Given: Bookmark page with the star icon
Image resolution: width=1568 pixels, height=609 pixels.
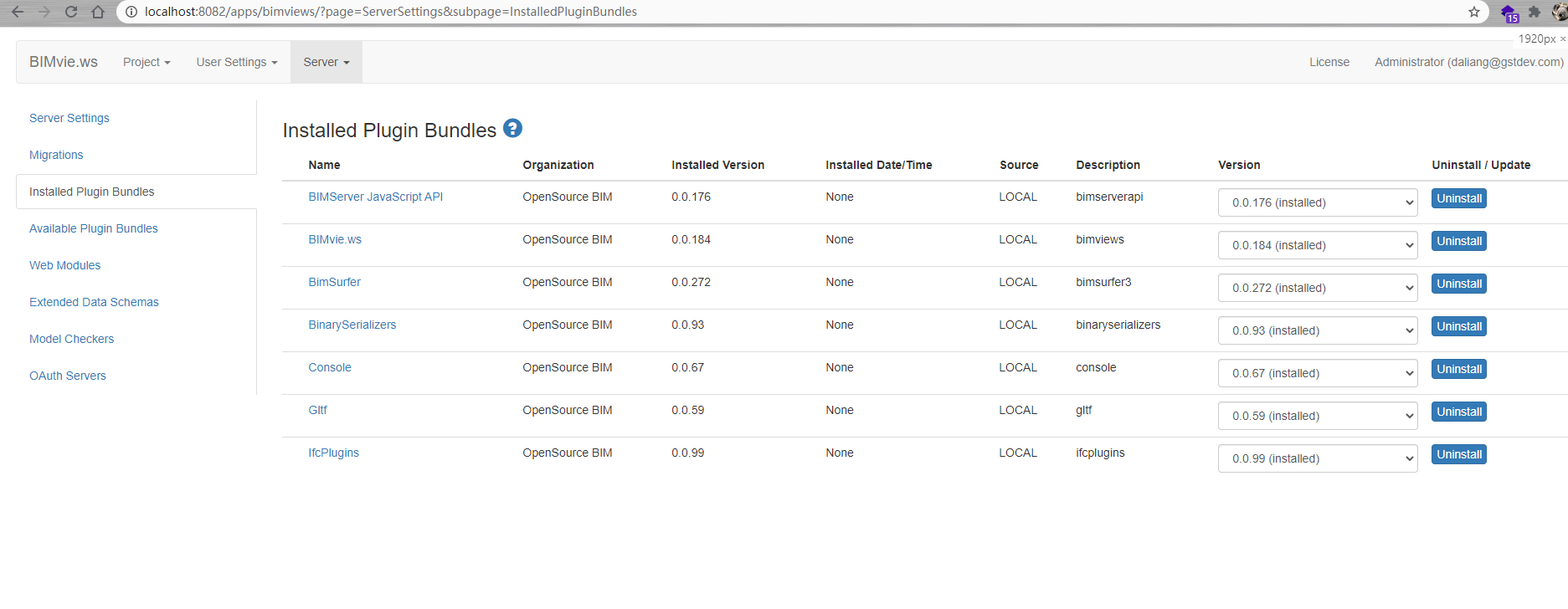Looking at the screenshot, I should (1474, 12).
